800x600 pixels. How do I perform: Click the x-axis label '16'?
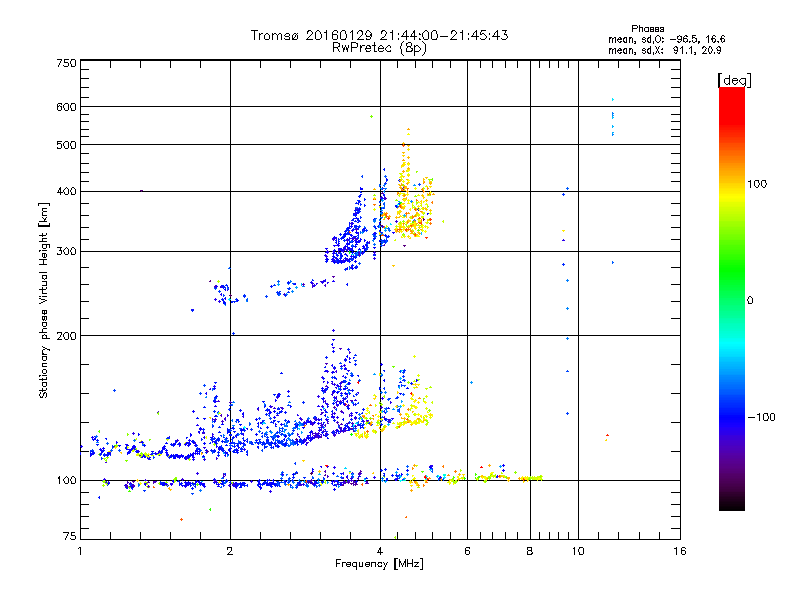[680, 551]
